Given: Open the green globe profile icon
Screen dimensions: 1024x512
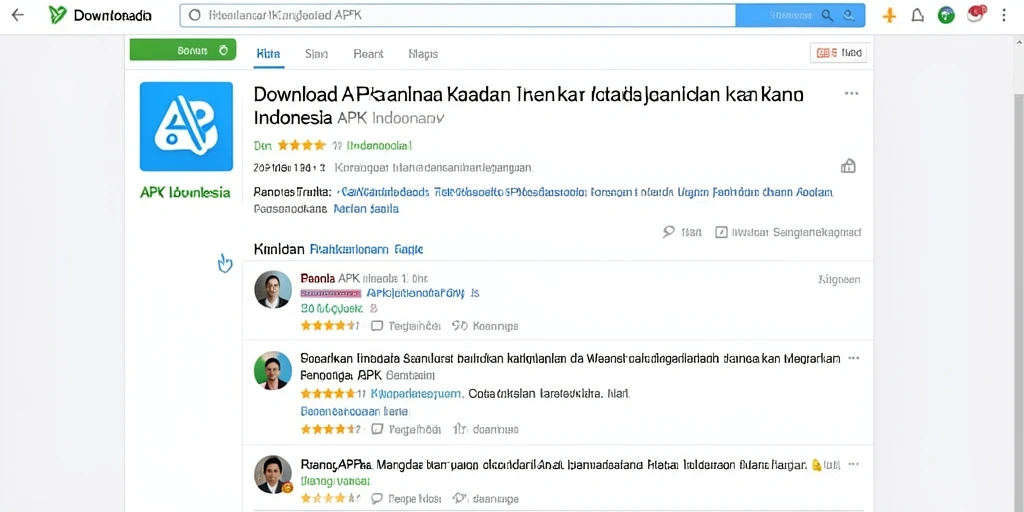Looking at the screenshot, I should pos(946,16).
